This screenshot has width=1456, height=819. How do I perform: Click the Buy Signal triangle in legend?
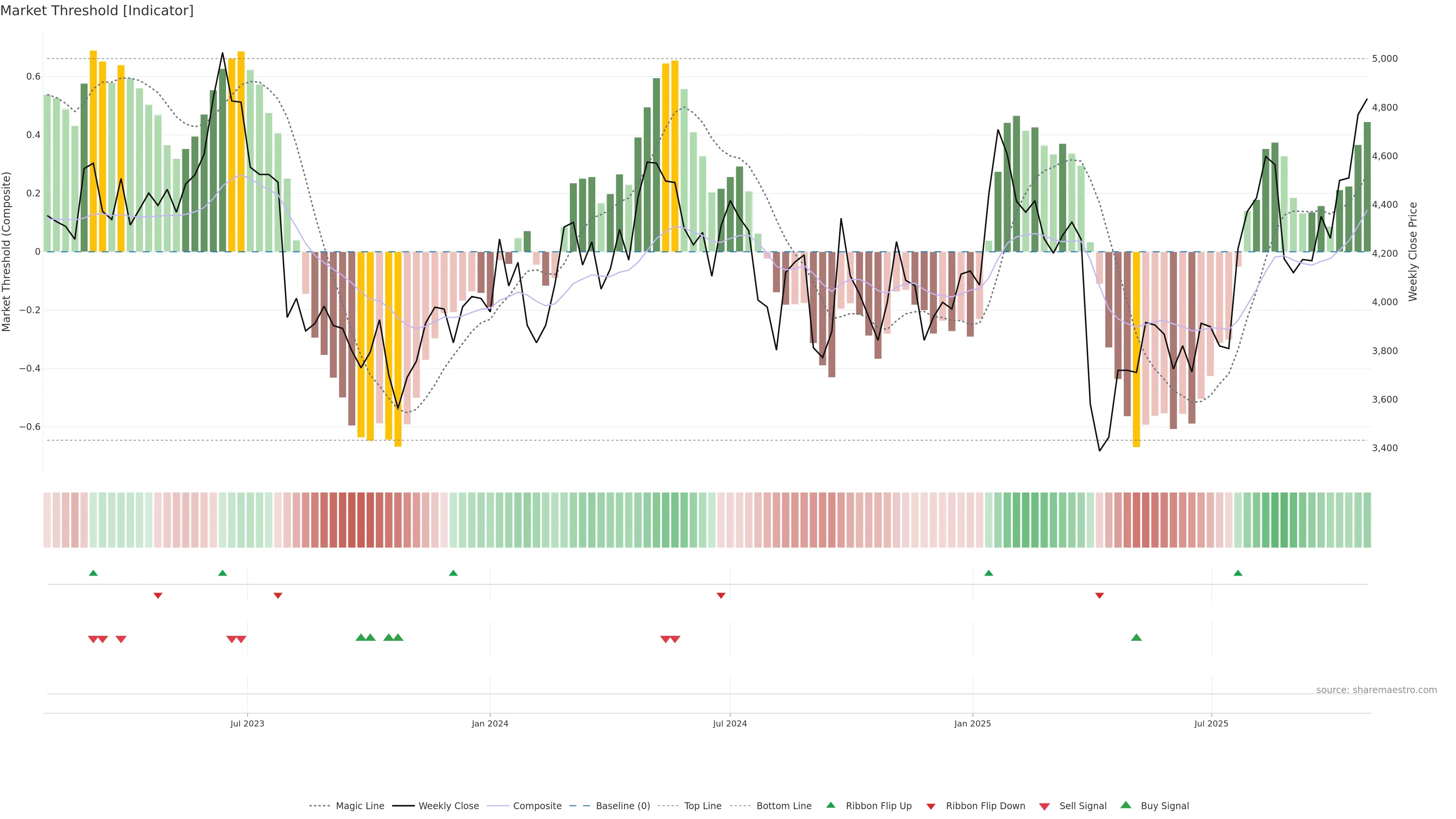coord(1125,805)
